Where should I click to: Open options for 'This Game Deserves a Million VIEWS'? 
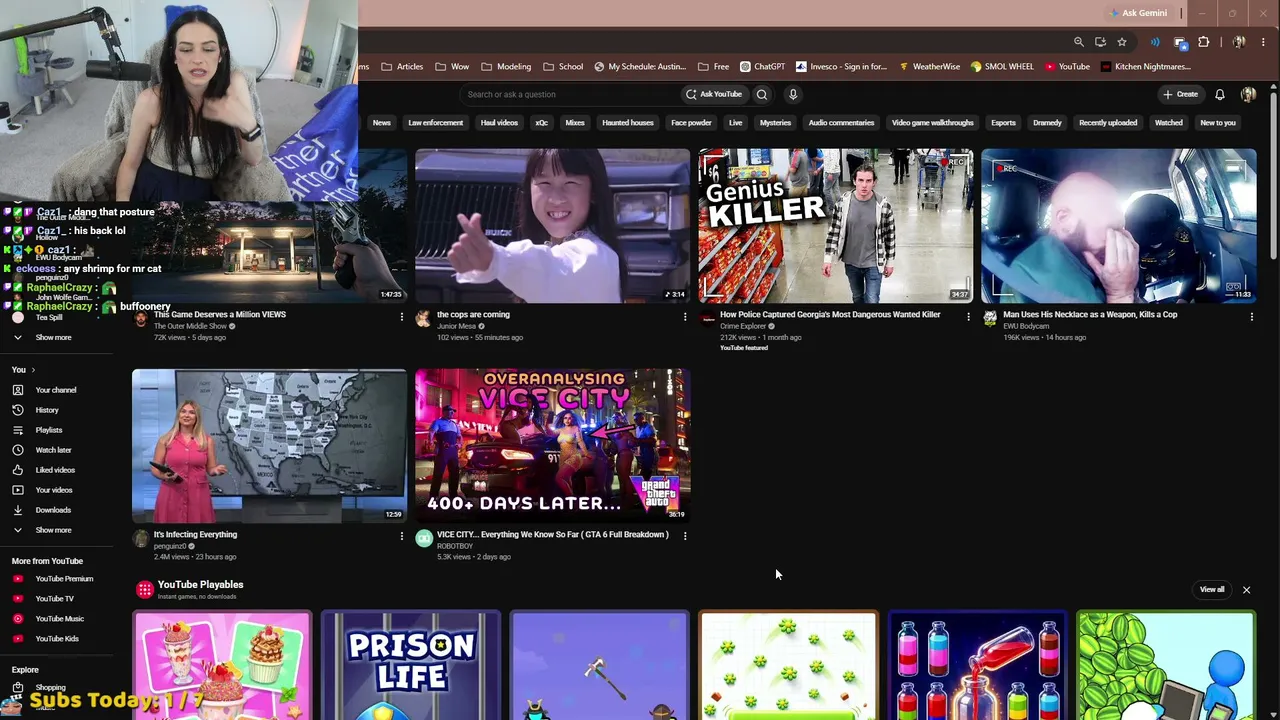tap(402, 317)
